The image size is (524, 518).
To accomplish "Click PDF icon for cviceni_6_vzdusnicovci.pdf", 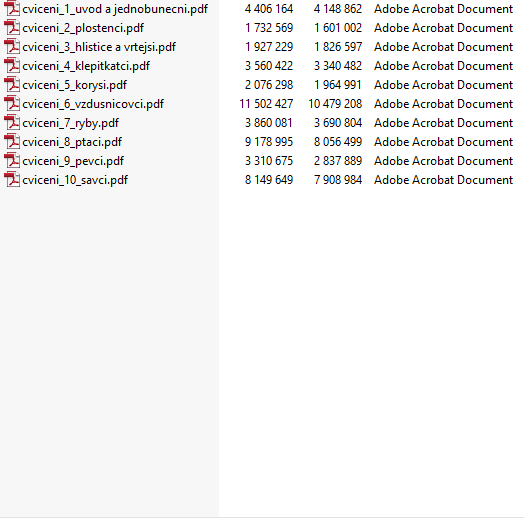I will click(x=12, y=104).
